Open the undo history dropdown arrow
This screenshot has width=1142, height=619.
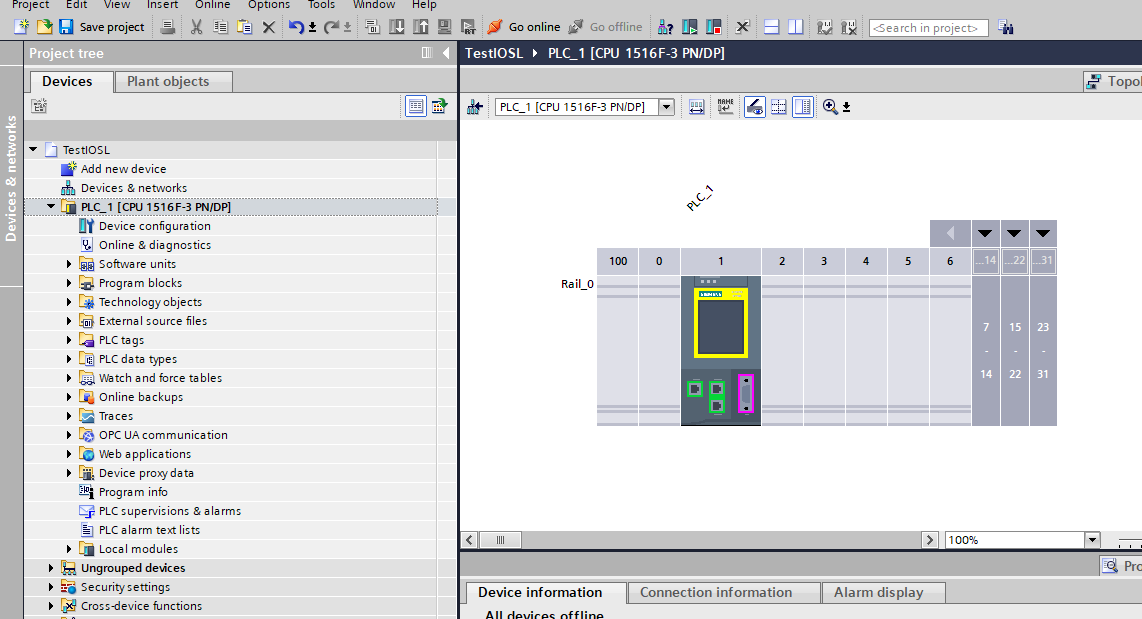[312, 28]
